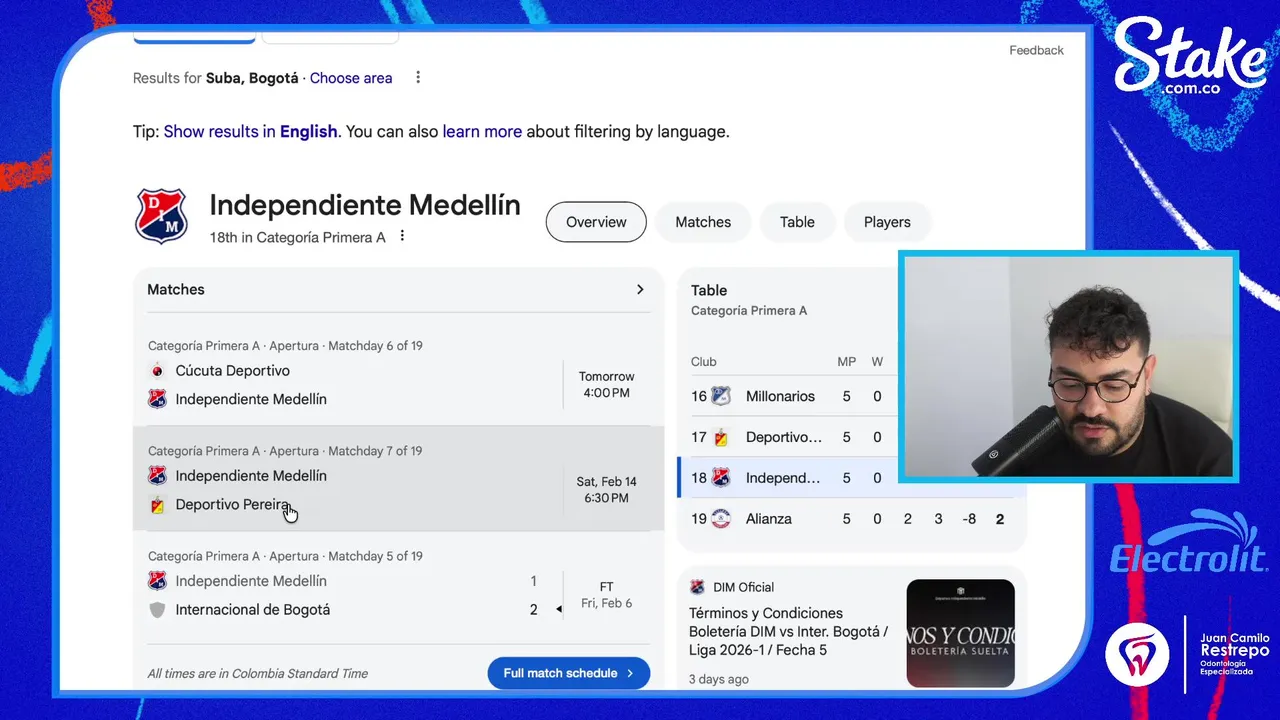Viewport: 1280px width, 720px height.
Task: Click the DIM Oficial source icon
Action: (697, 587)
